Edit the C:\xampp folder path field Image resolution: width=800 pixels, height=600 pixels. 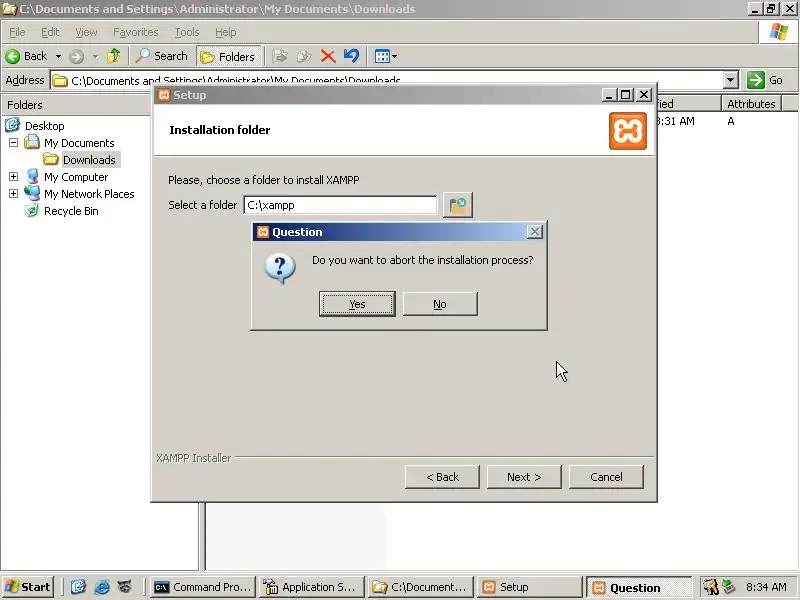click(x=340, y=205)
